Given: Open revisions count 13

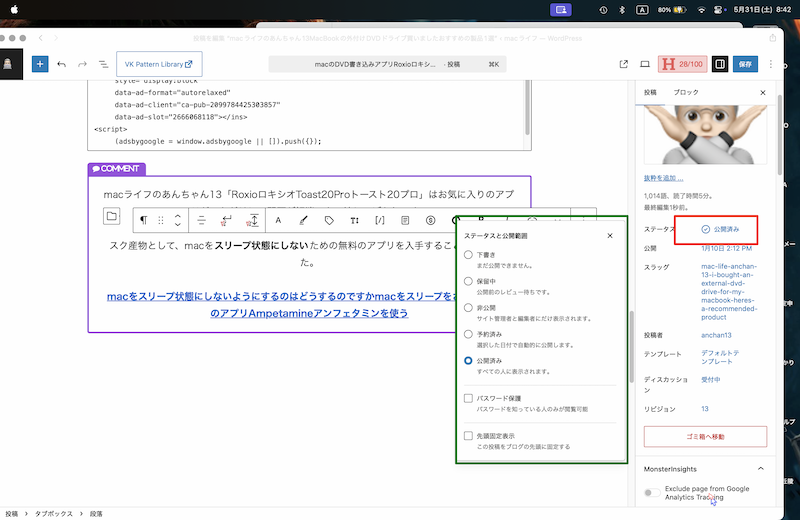Looking at the screenshot, I should (x=705, y=408).
